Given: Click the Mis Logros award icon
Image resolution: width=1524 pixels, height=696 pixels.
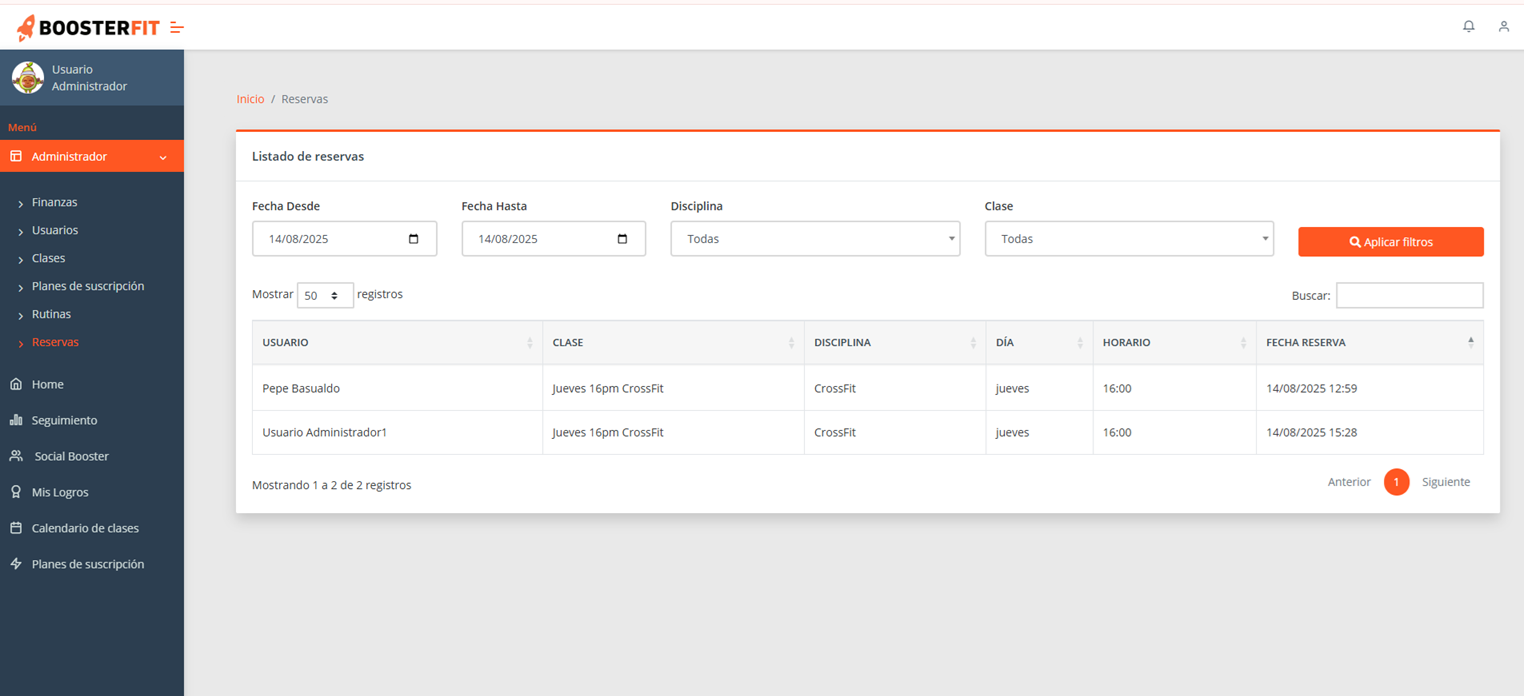Looking at the screenshot, I should (16, 492).
